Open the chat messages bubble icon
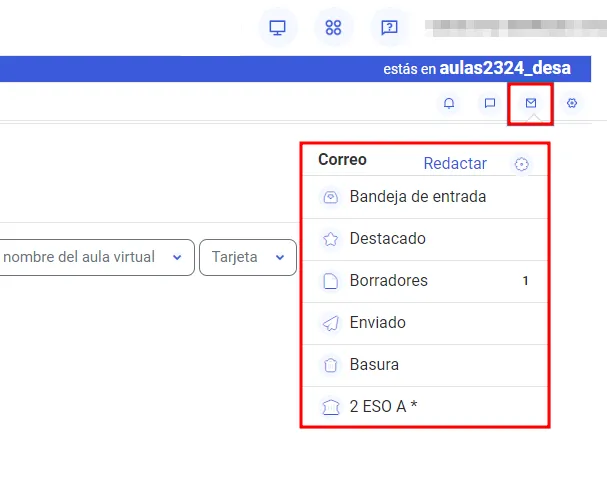The width and height of the screenshot is (607, 498). (490, 103)
